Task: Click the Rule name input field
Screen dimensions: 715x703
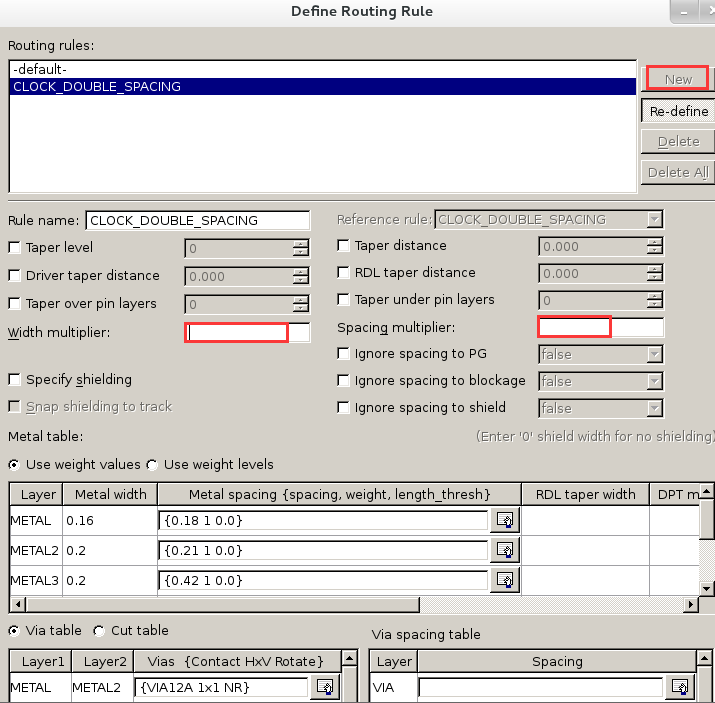Action: [x=197, y=221]
